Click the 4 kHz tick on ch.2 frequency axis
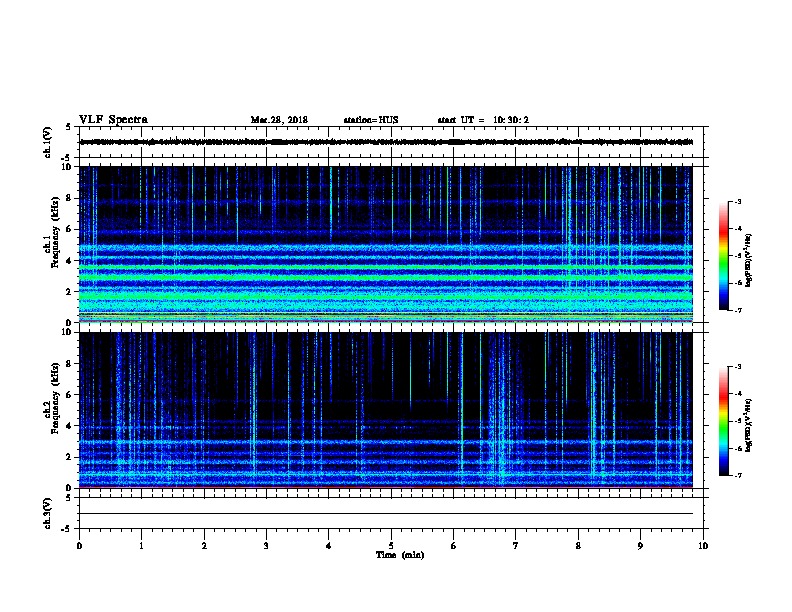 69,426
